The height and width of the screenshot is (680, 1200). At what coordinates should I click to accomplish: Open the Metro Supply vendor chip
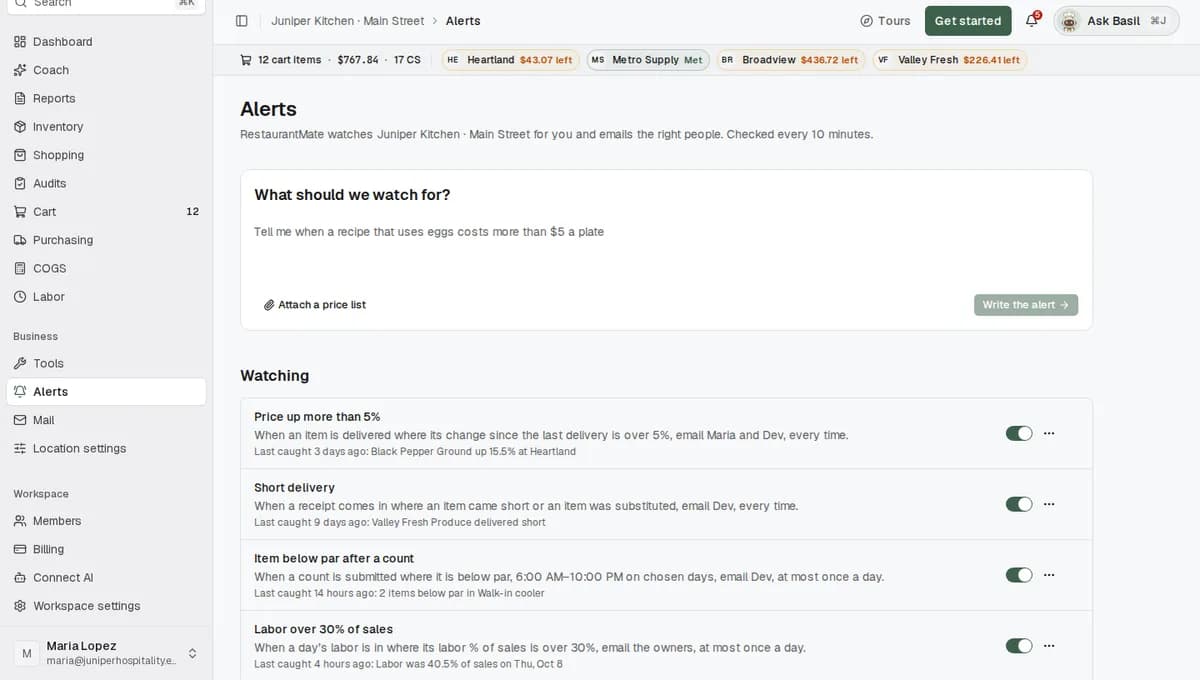(648, 60)
